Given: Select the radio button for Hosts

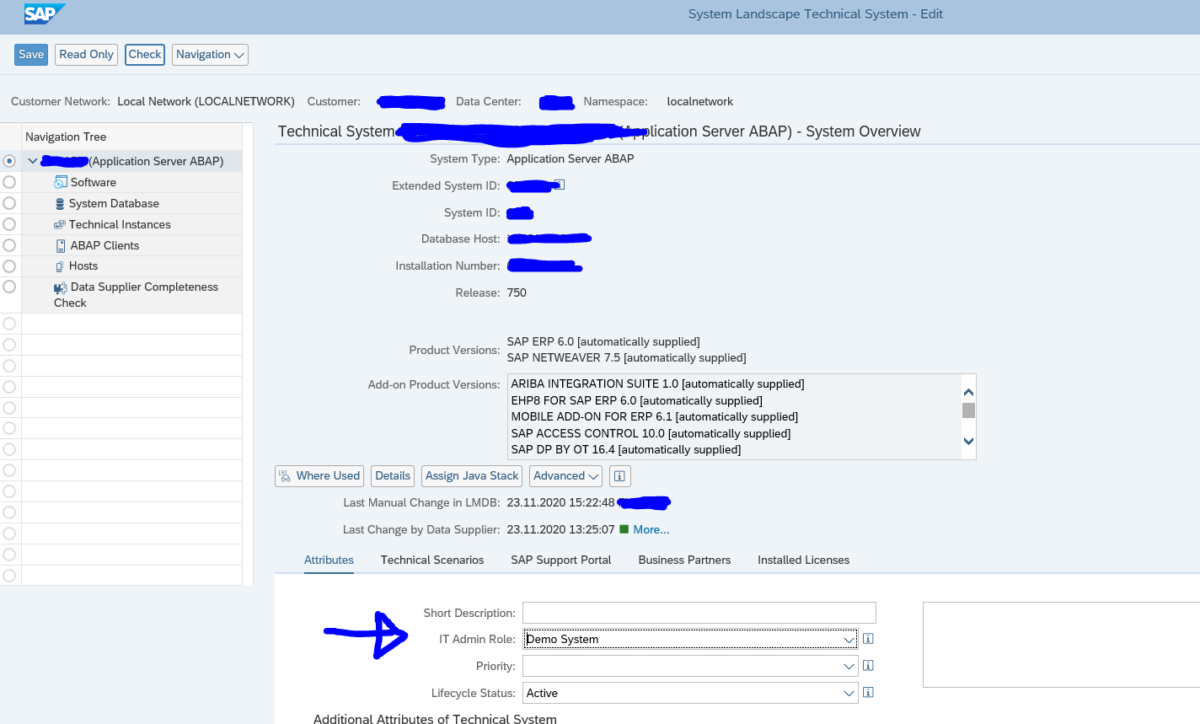Looking at the screenshot, I should tap(8, 265).
